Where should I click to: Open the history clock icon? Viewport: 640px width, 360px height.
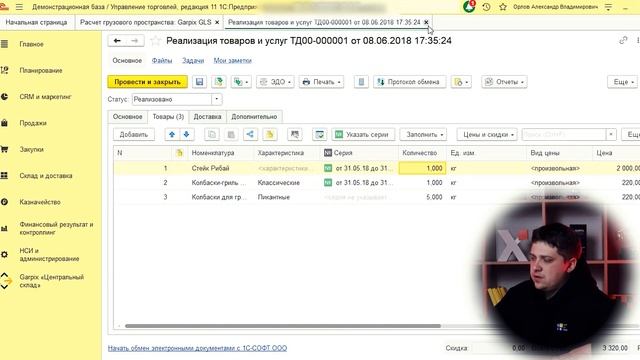[486, 7]
